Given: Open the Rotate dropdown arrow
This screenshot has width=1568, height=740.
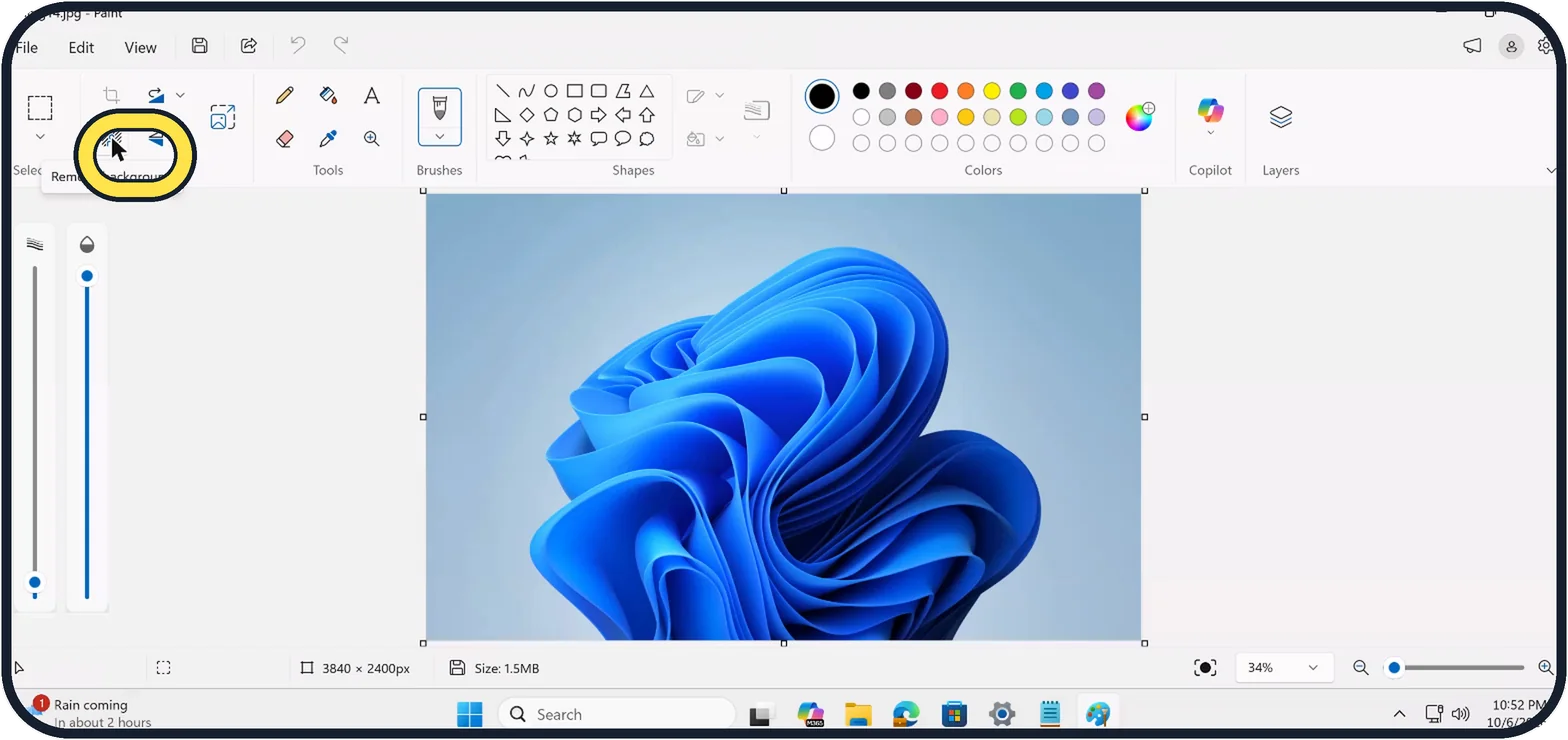Looking at the screenshot, I should coord(180,95).
